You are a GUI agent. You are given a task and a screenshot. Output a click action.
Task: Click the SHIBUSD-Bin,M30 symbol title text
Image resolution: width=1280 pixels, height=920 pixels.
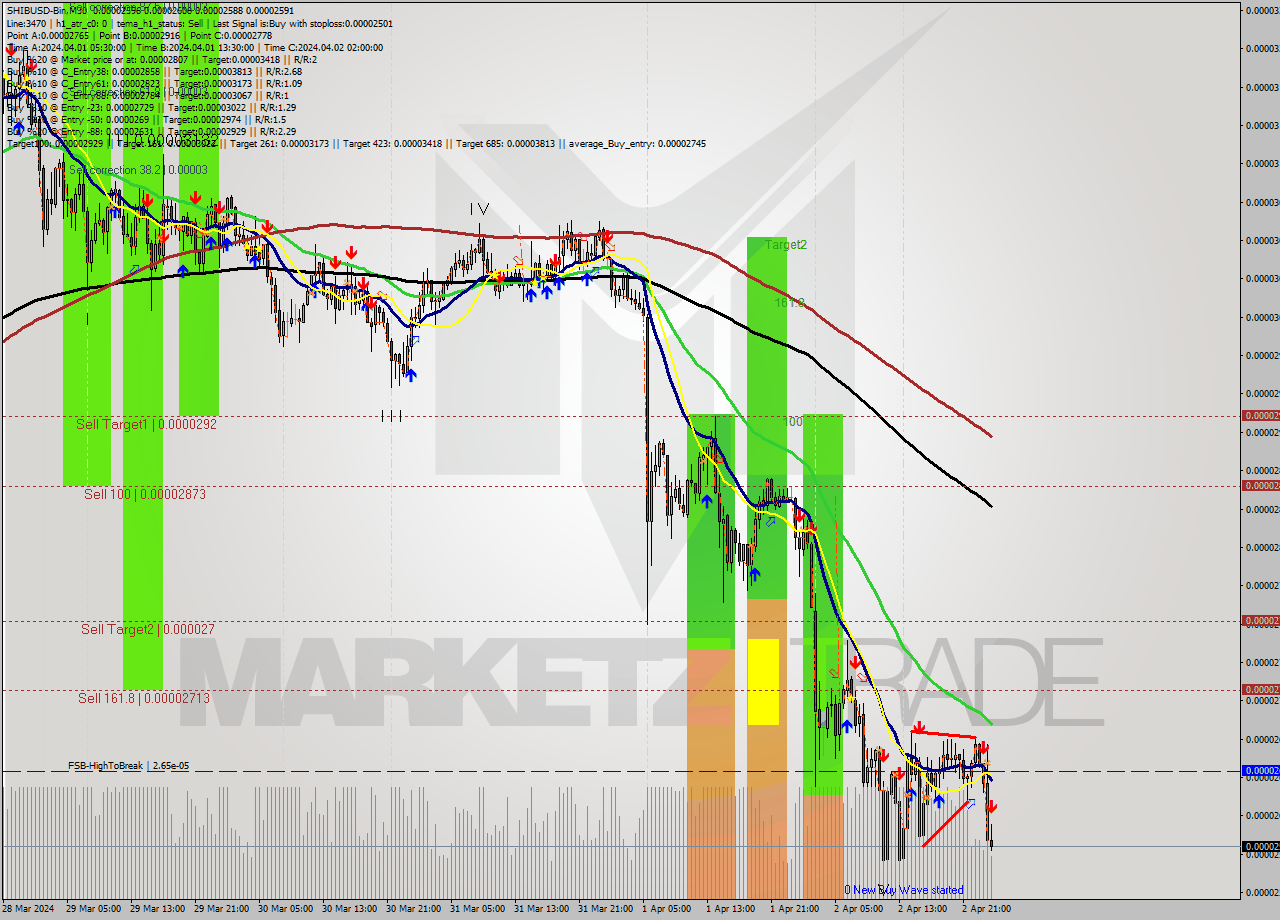pyautogui.click(x=48, y=11)
